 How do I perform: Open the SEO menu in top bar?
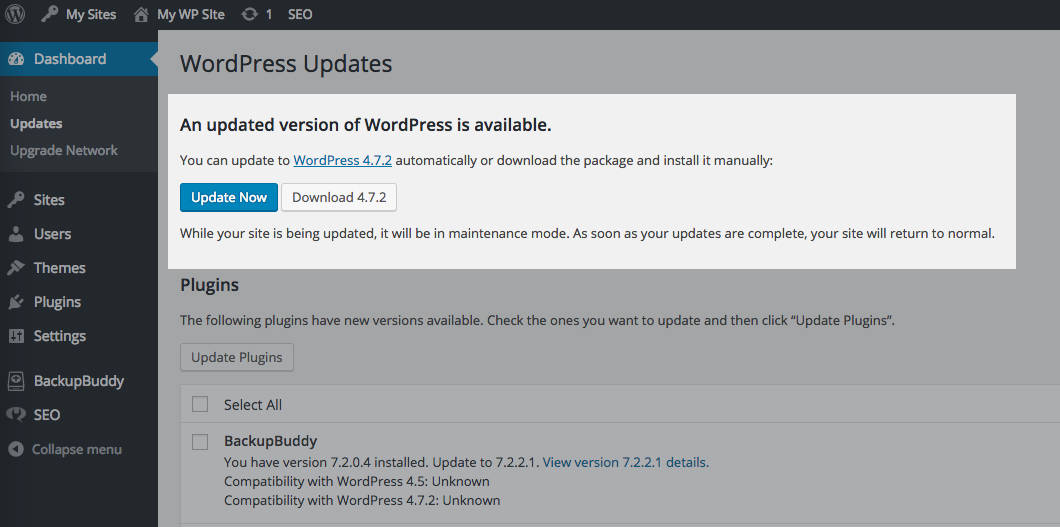[300, 14]
